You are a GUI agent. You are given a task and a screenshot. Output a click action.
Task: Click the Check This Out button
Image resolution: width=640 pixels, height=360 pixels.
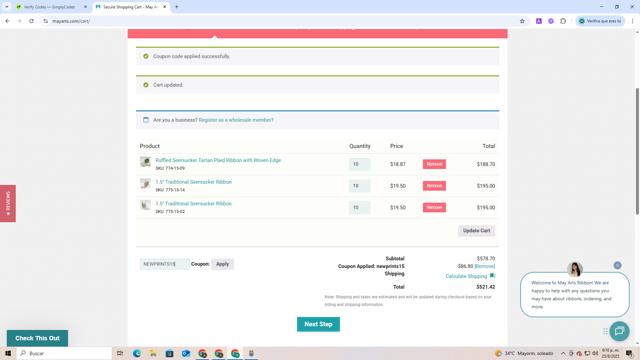[37, 338]
